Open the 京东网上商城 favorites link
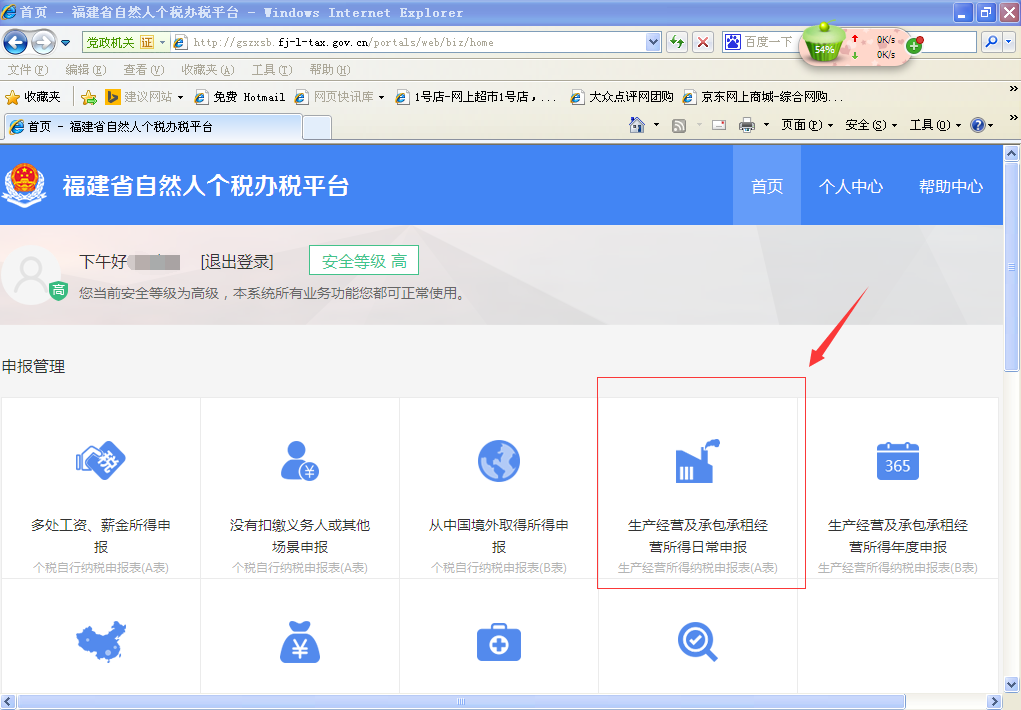Viewport: 1021px width, 710px height. coord(762,97)
